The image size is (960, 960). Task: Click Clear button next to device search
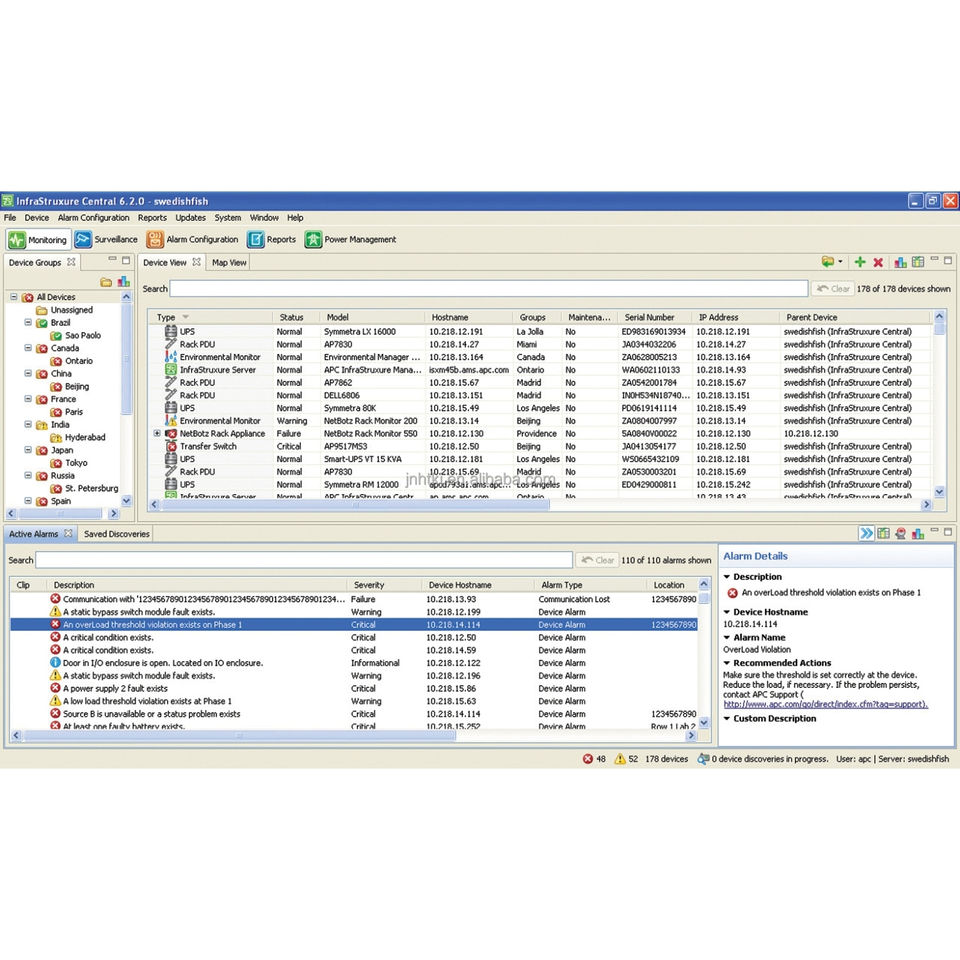pyautogui.click(x=833, y=288)
